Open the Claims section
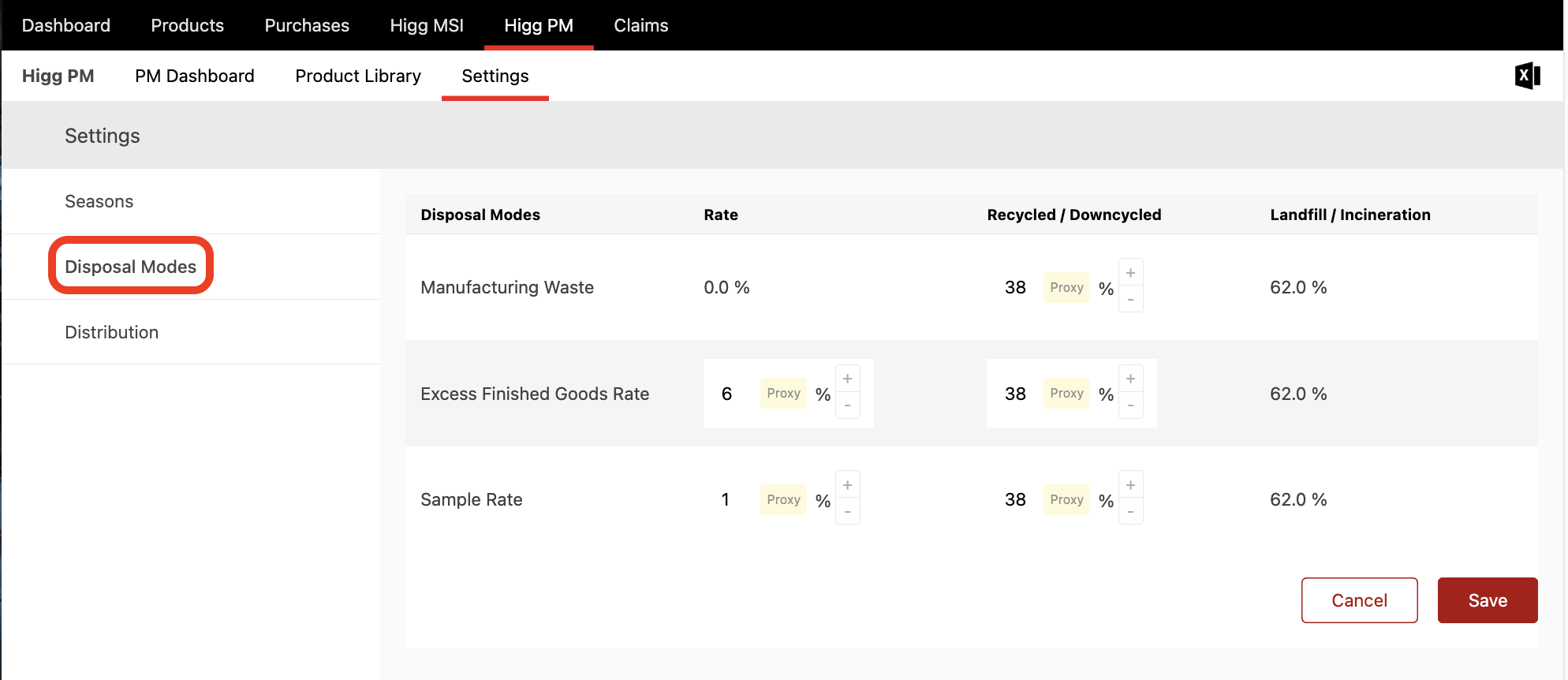Image resolution: width=1568 pixels, height=680 pixels. coord(641,25)
